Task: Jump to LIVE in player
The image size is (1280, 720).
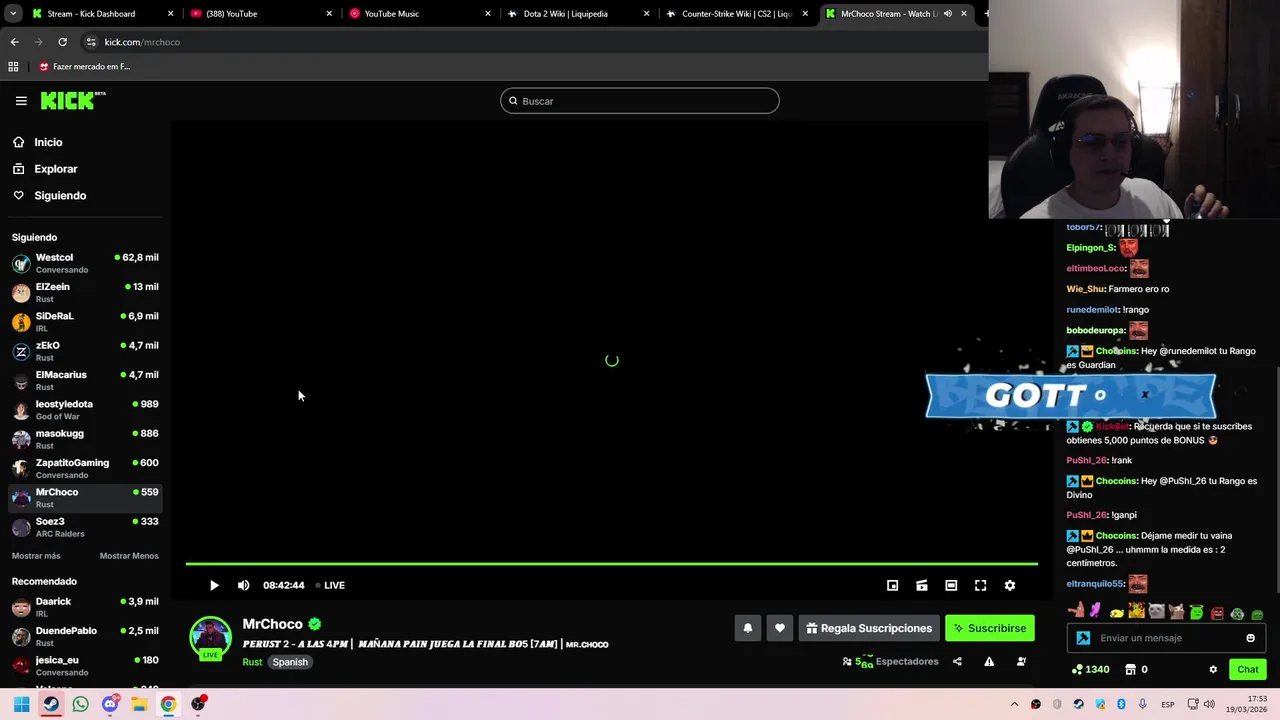Action: pyautogui.click(x=330, y=586)
